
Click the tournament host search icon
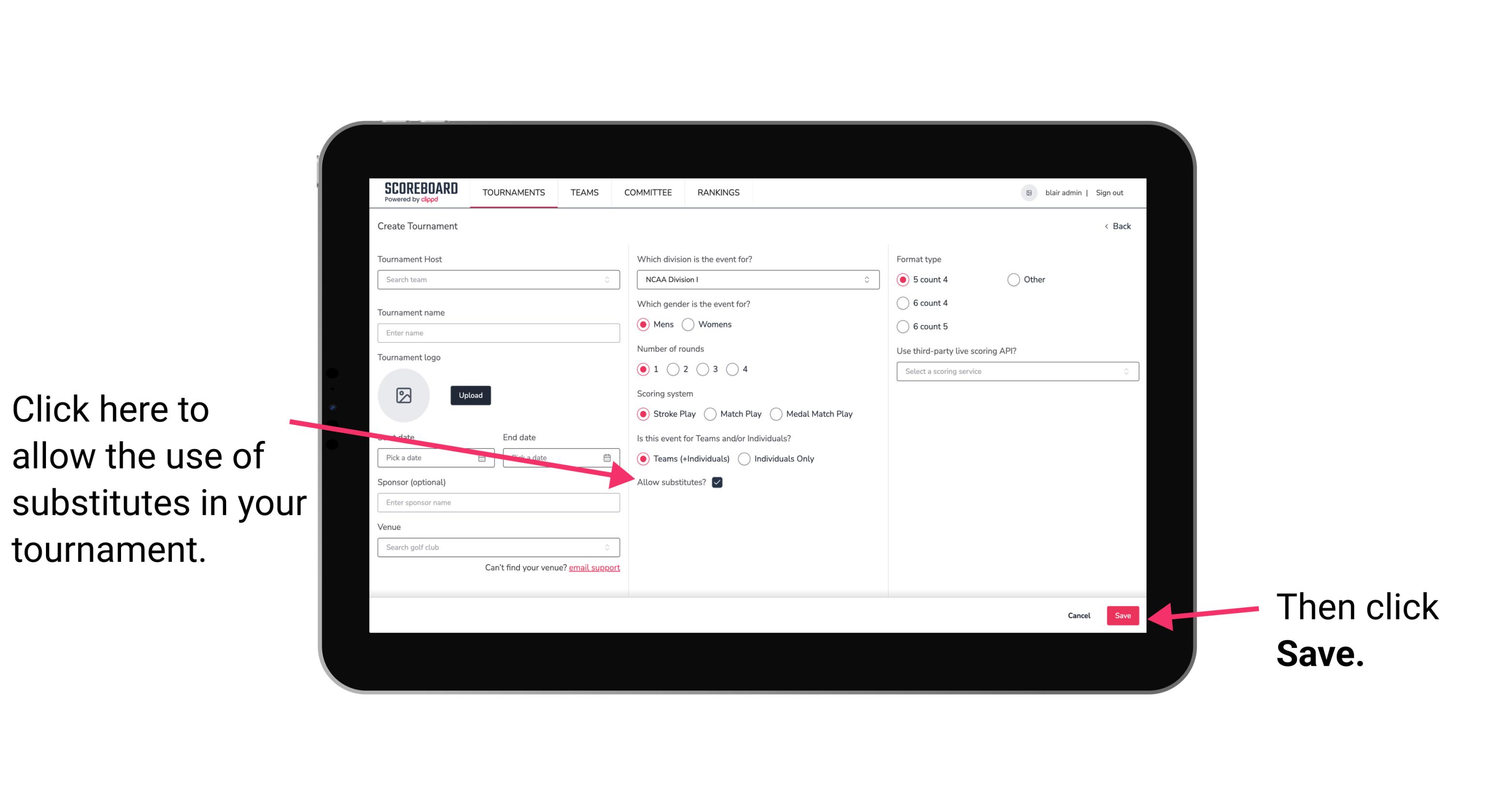click(x=610, y=280)
